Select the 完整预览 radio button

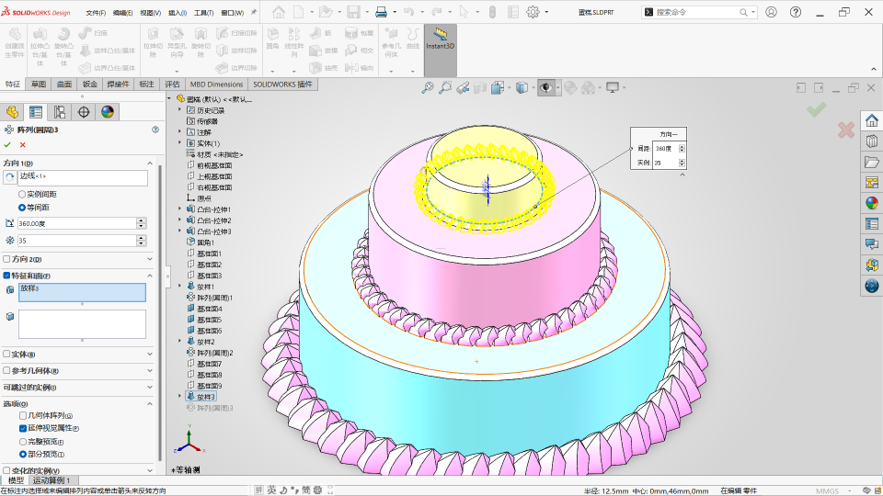tap(23, 442)
